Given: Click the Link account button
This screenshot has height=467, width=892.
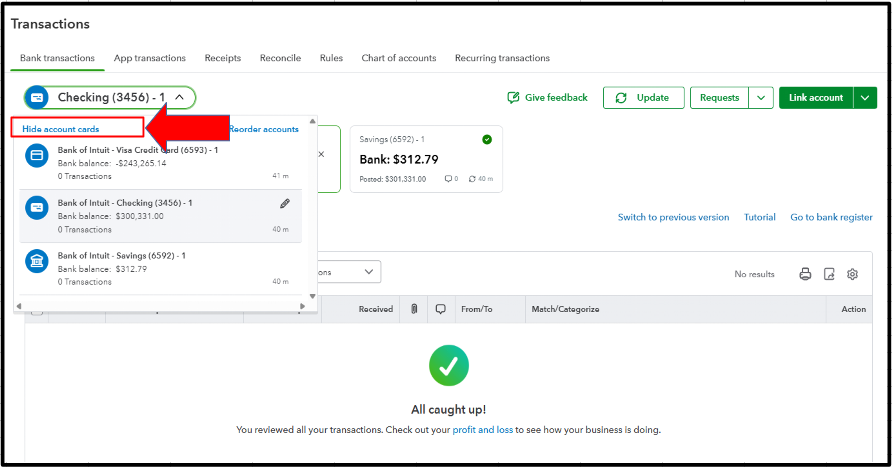Looking at the screenshot, I should (816, 98).
